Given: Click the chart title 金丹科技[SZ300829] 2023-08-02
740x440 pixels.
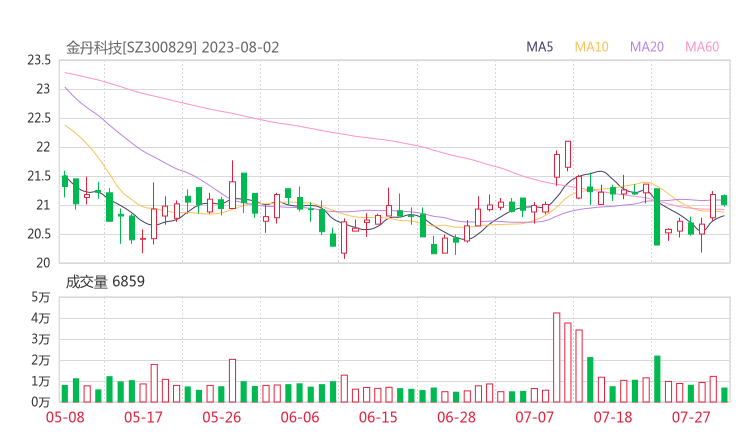Looking at the screenshot, I should point(172,48).
